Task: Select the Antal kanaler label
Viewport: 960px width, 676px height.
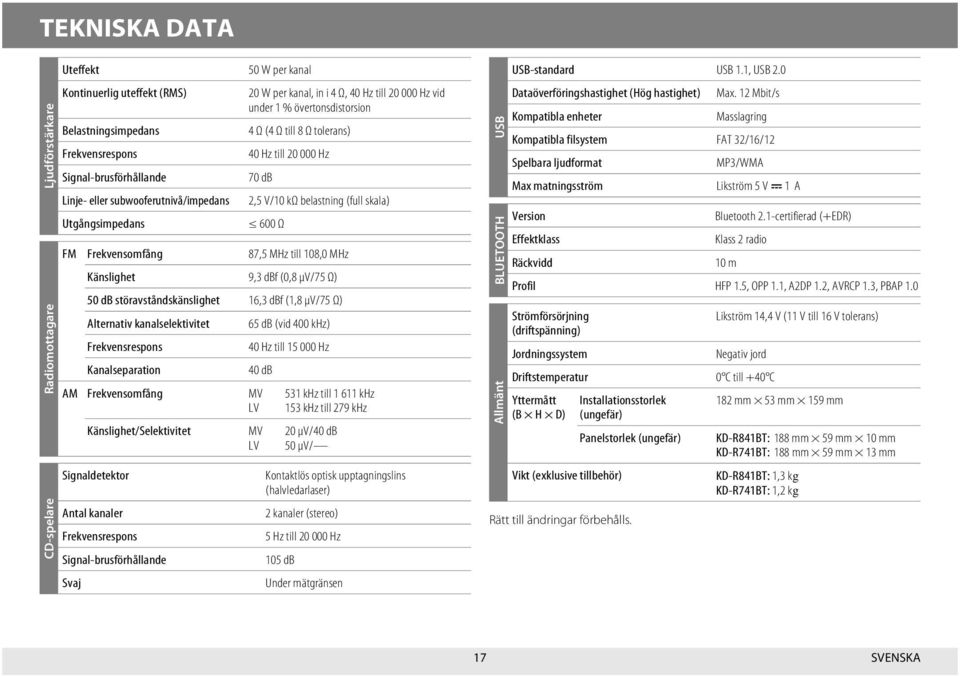Action: click(x=92, y=514)
